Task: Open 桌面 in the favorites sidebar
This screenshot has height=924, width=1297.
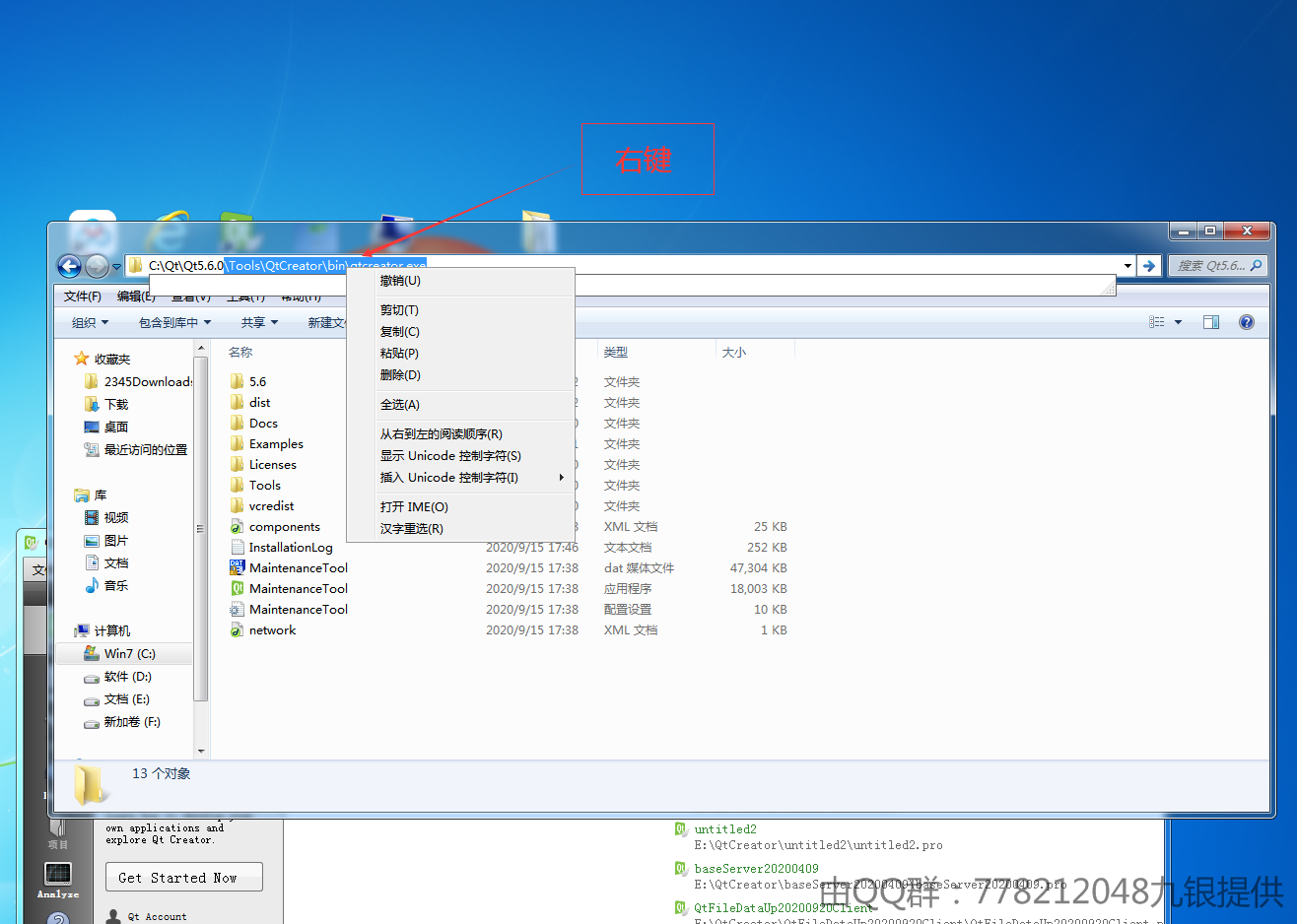Action: coord(106,428)
